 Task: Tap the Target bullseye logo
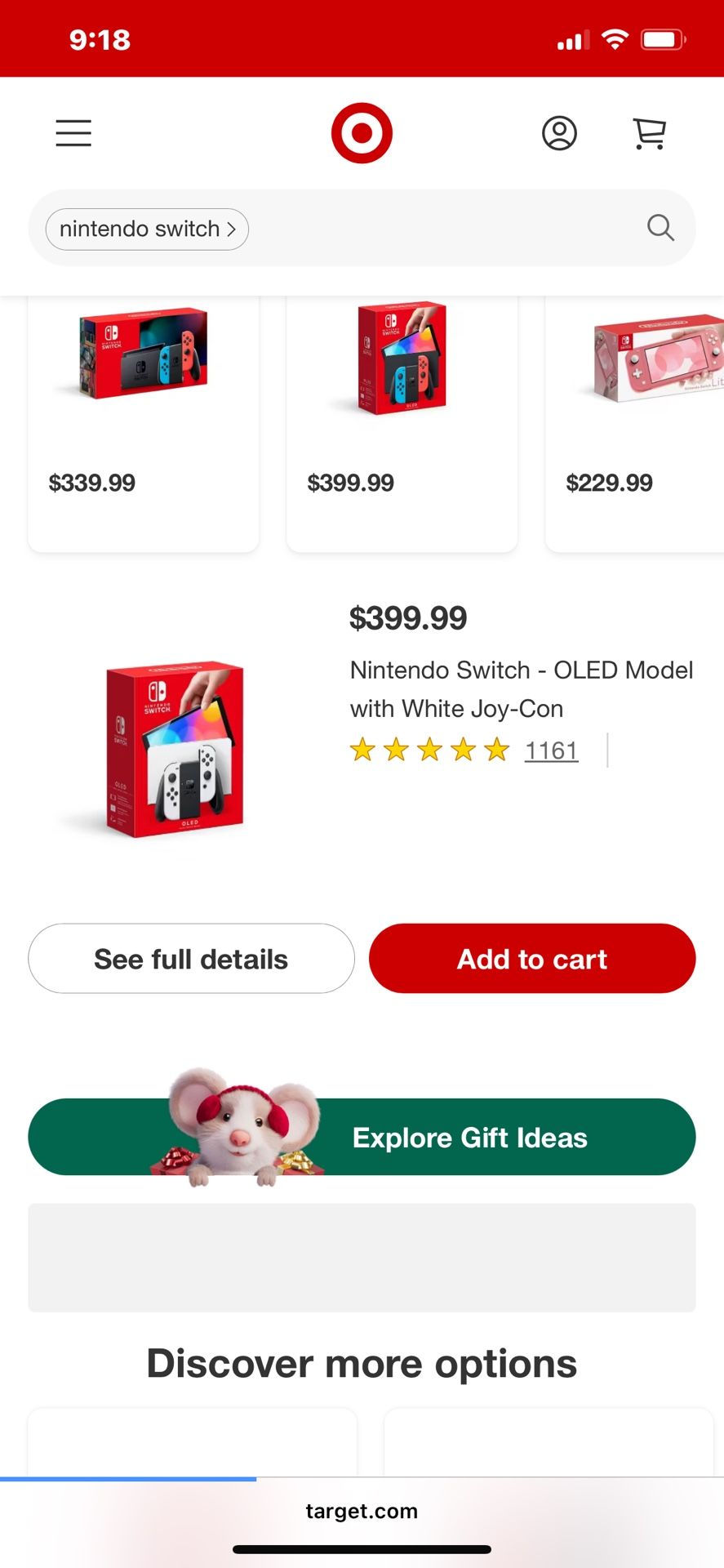pos(362,133)
